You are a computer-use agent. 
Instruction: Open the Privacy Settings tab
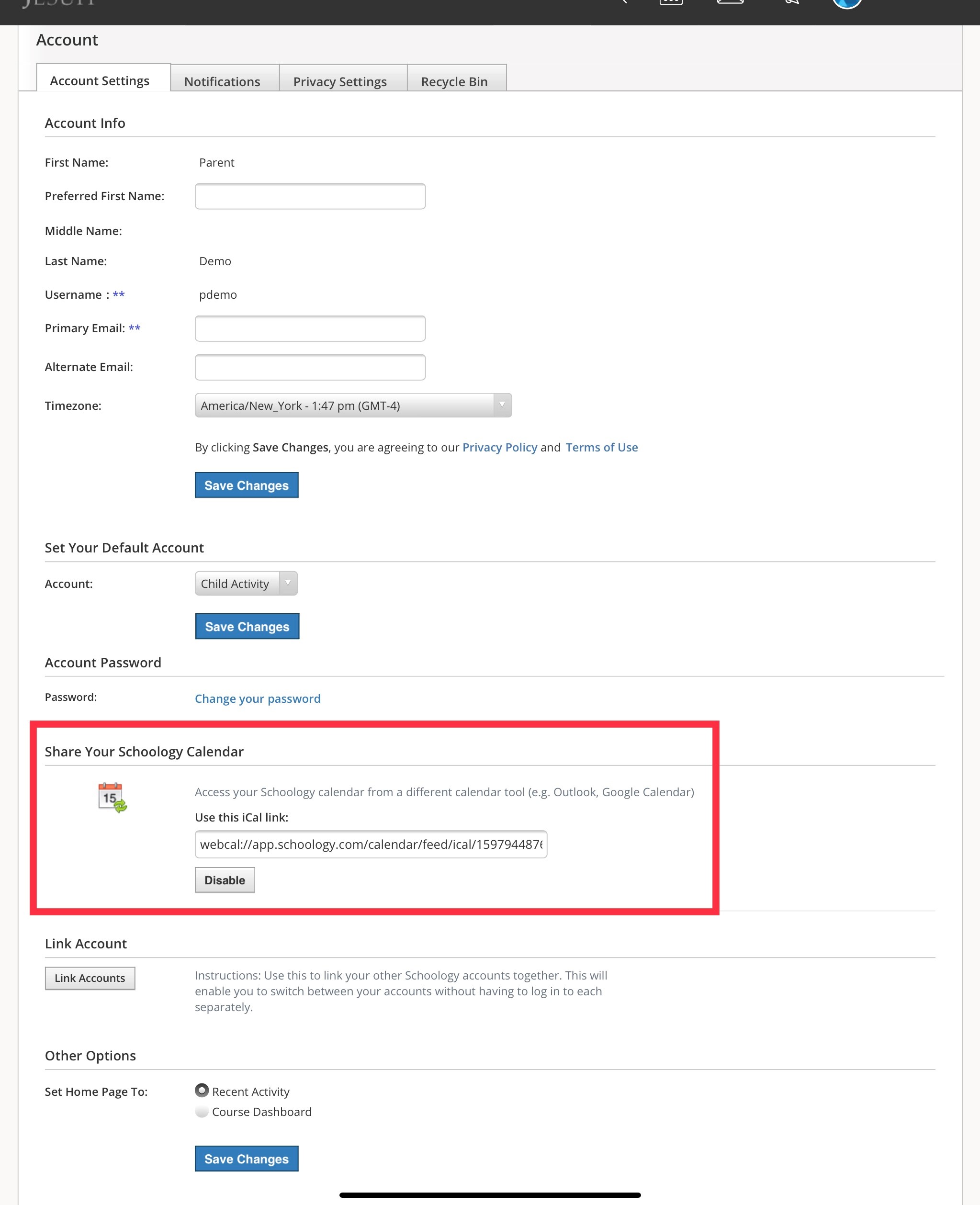click(340, 81)
